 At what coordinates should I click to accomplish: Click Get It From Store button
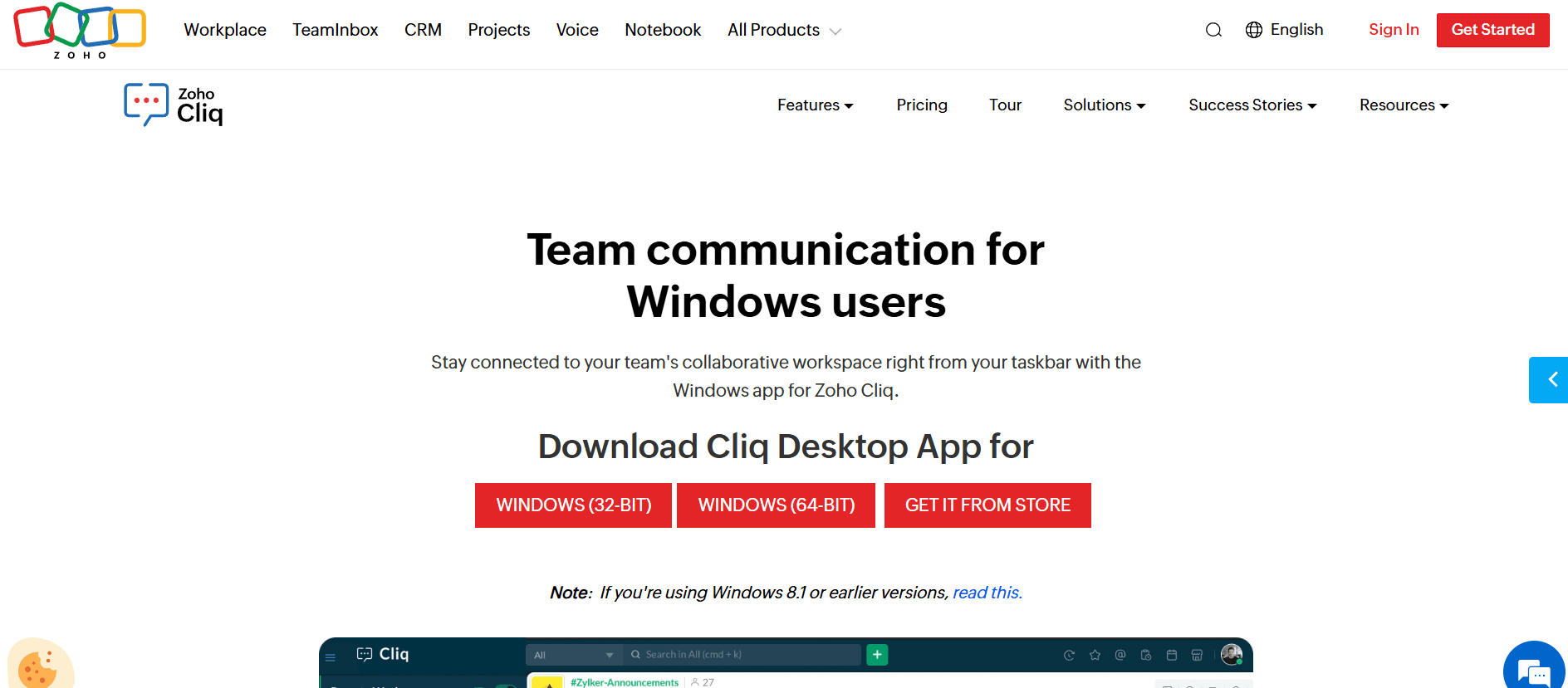coord(987,505)
